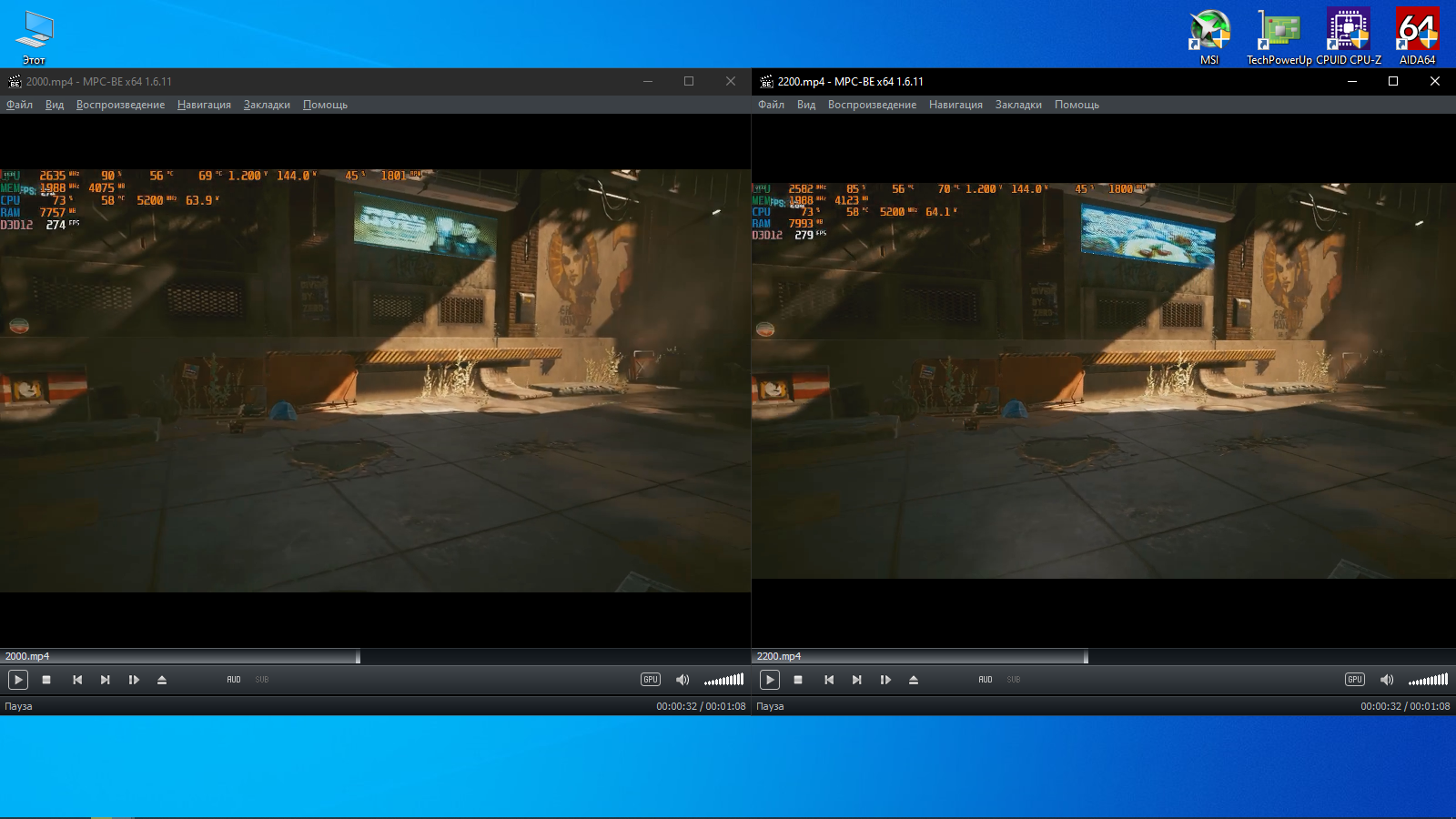Click the Пауза status text in 2000.mp4 player
The image size is (1456, 819).
(18, 706)
